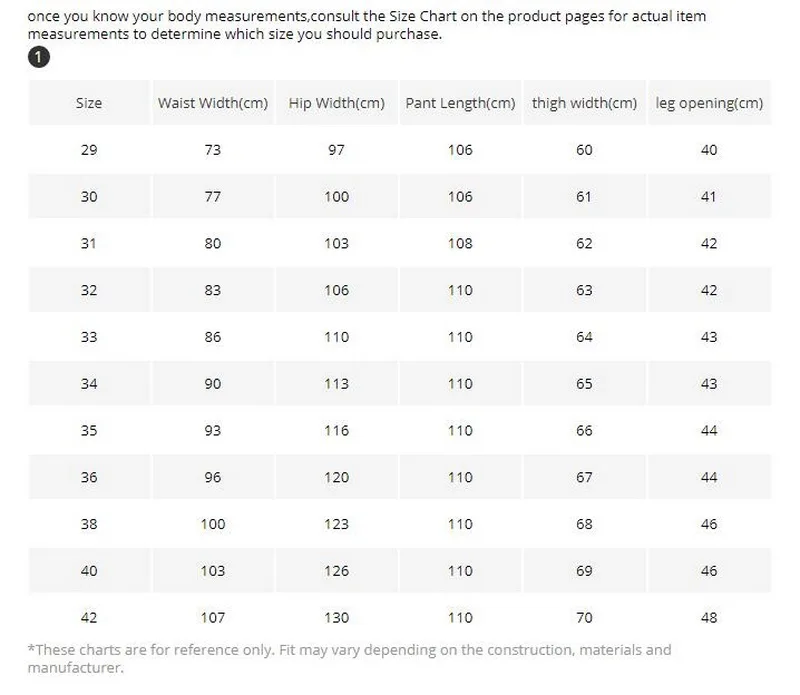Click the black number 1 circle icon
The height and width of the screenshot is (695, 800).
coord(39,57)
